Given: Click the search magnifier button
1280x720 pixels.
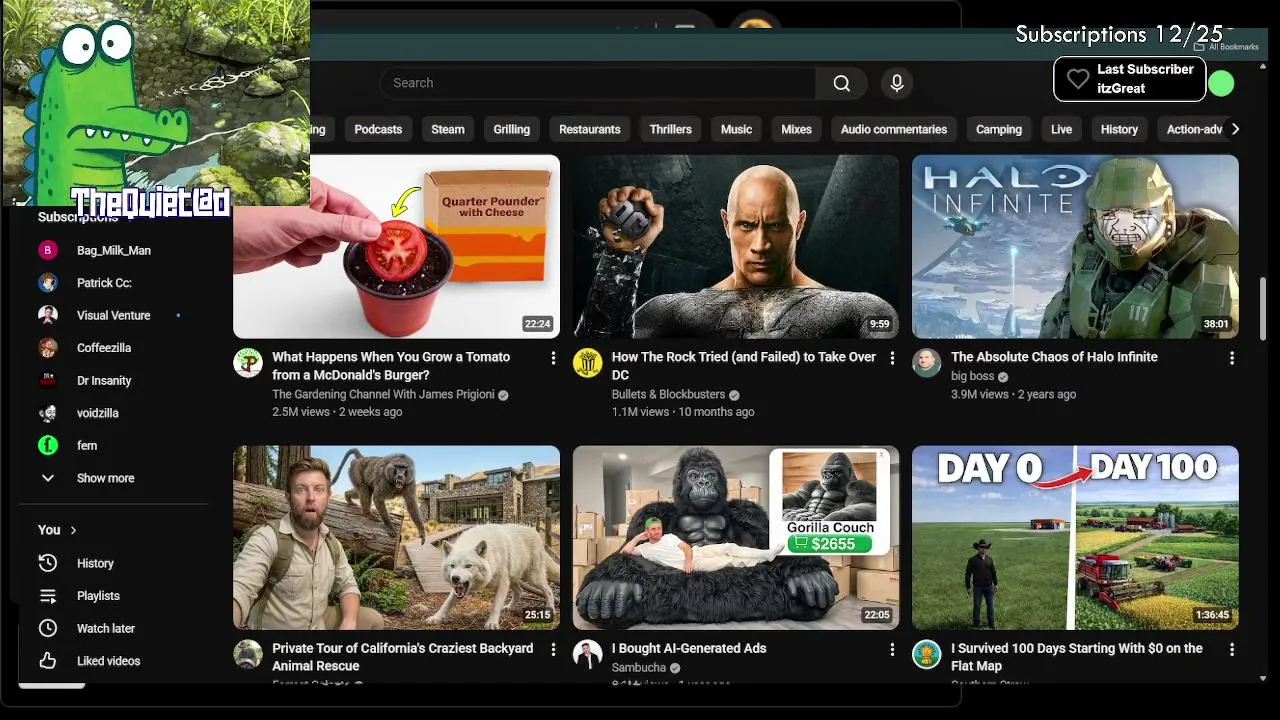Looking at the screenshot, I should coord(842,83).
